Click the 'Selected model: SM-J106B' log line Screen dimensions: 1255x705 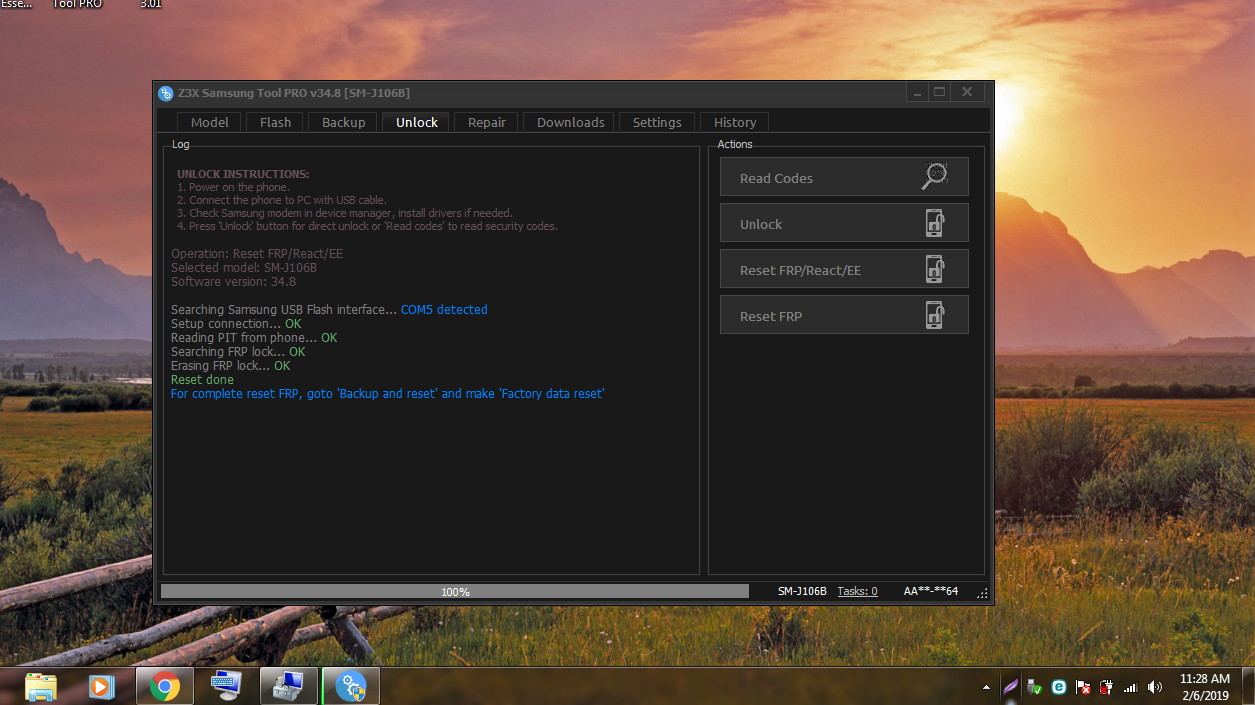[244, 268]
